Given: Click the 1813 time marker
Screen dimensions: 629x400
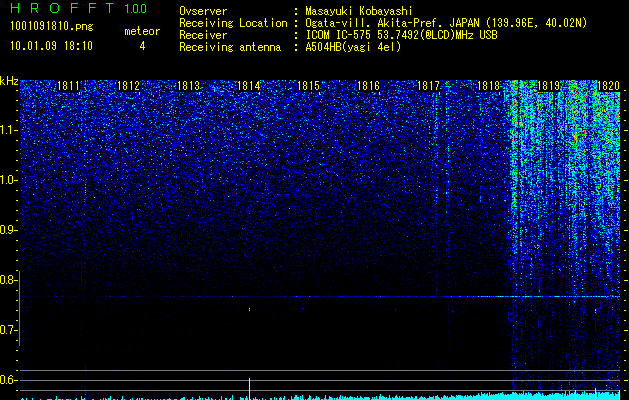Looking at the screenshot, I should [189, 86].
